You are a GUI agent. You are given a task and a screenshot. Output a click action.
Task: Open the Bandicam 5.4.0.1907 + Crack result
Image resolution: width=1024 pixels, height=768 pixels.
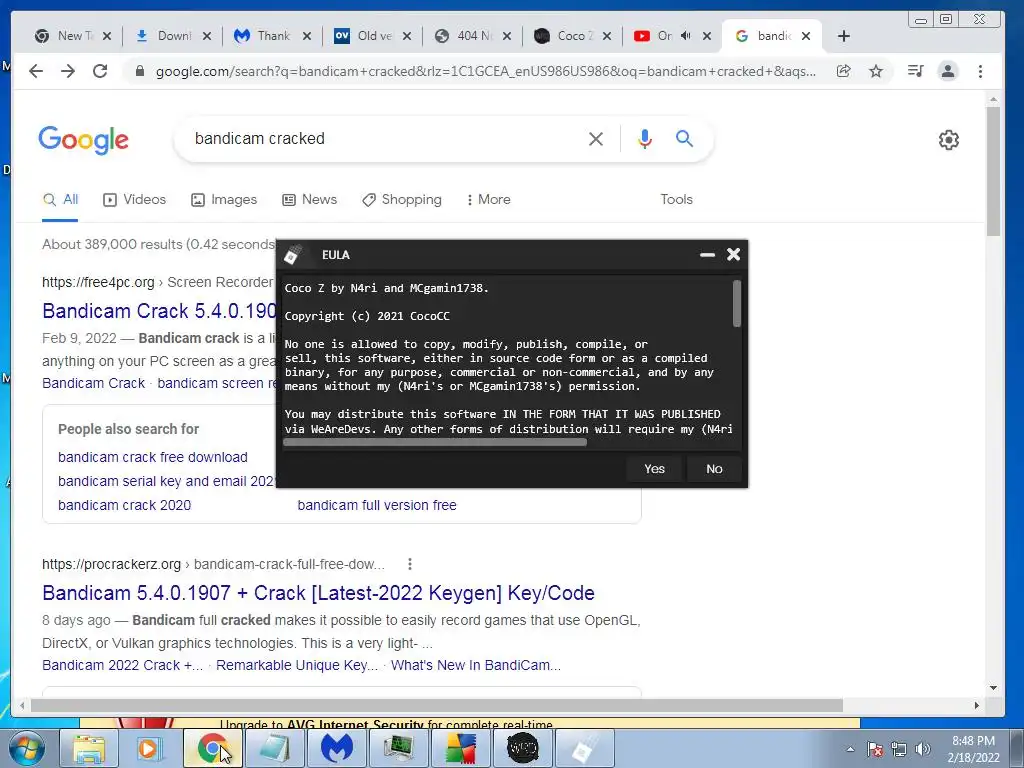(x=318, y=593)
